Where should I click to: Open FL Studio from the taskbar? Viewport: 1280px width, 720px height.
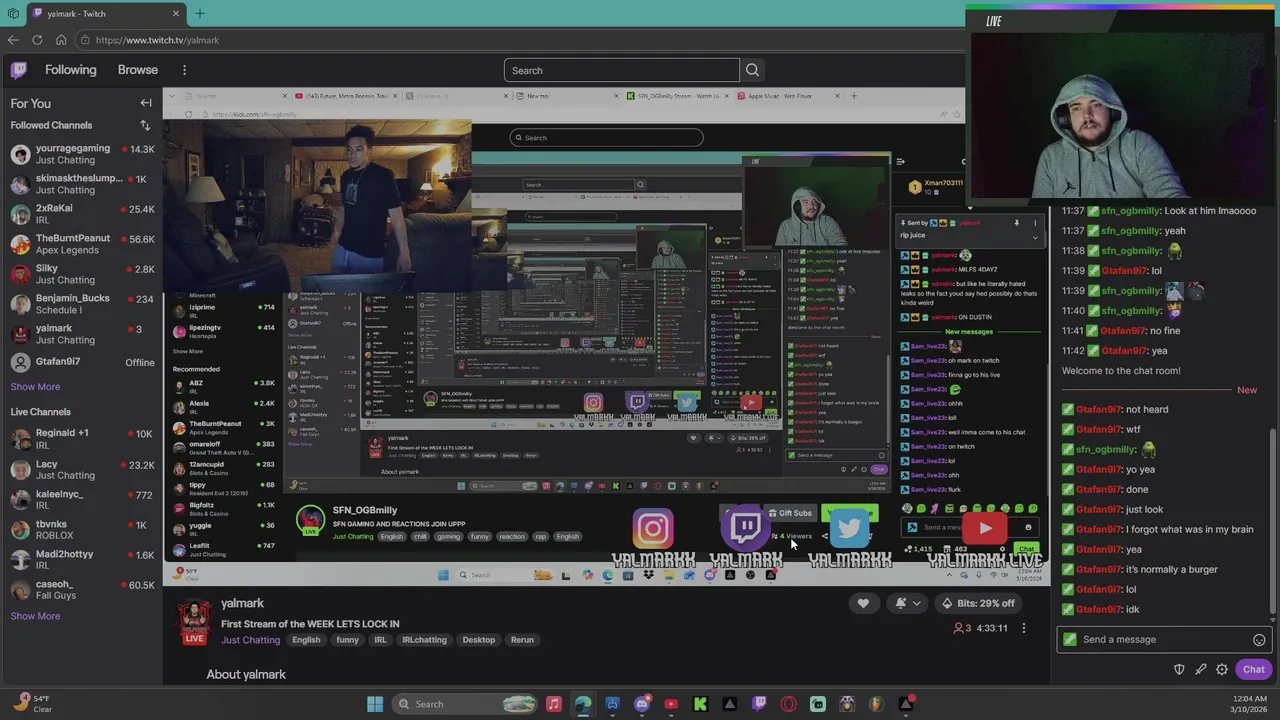click(876, 704)
